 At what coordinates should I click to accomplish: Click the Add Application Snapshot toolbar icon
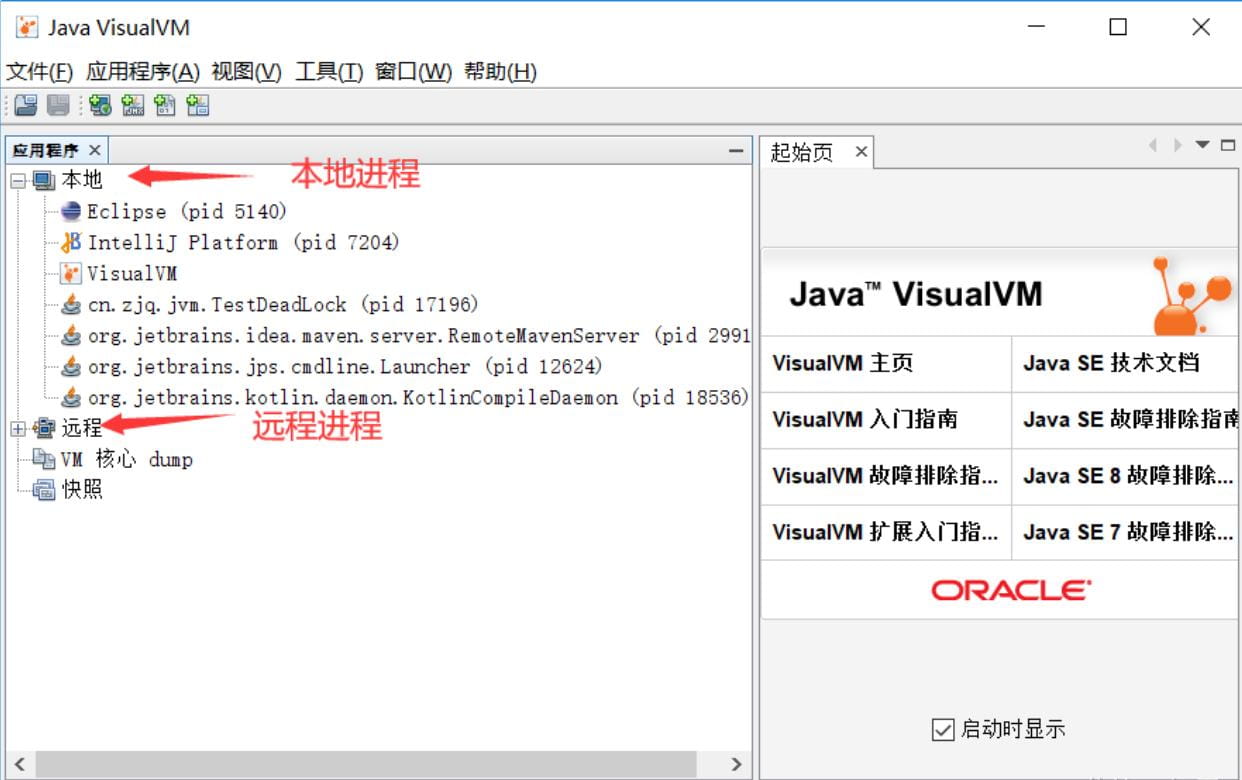pyautogui.click(x=198, y=105)
